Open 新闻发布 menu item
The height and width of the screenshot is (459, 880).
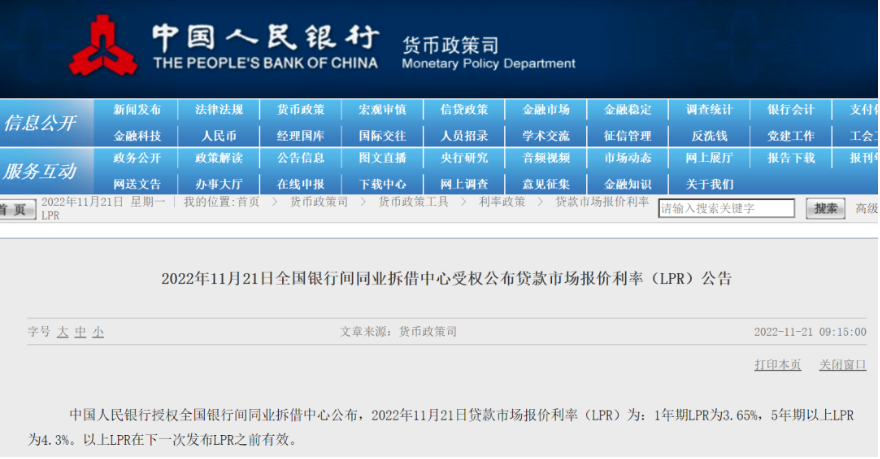click(137, 110)
